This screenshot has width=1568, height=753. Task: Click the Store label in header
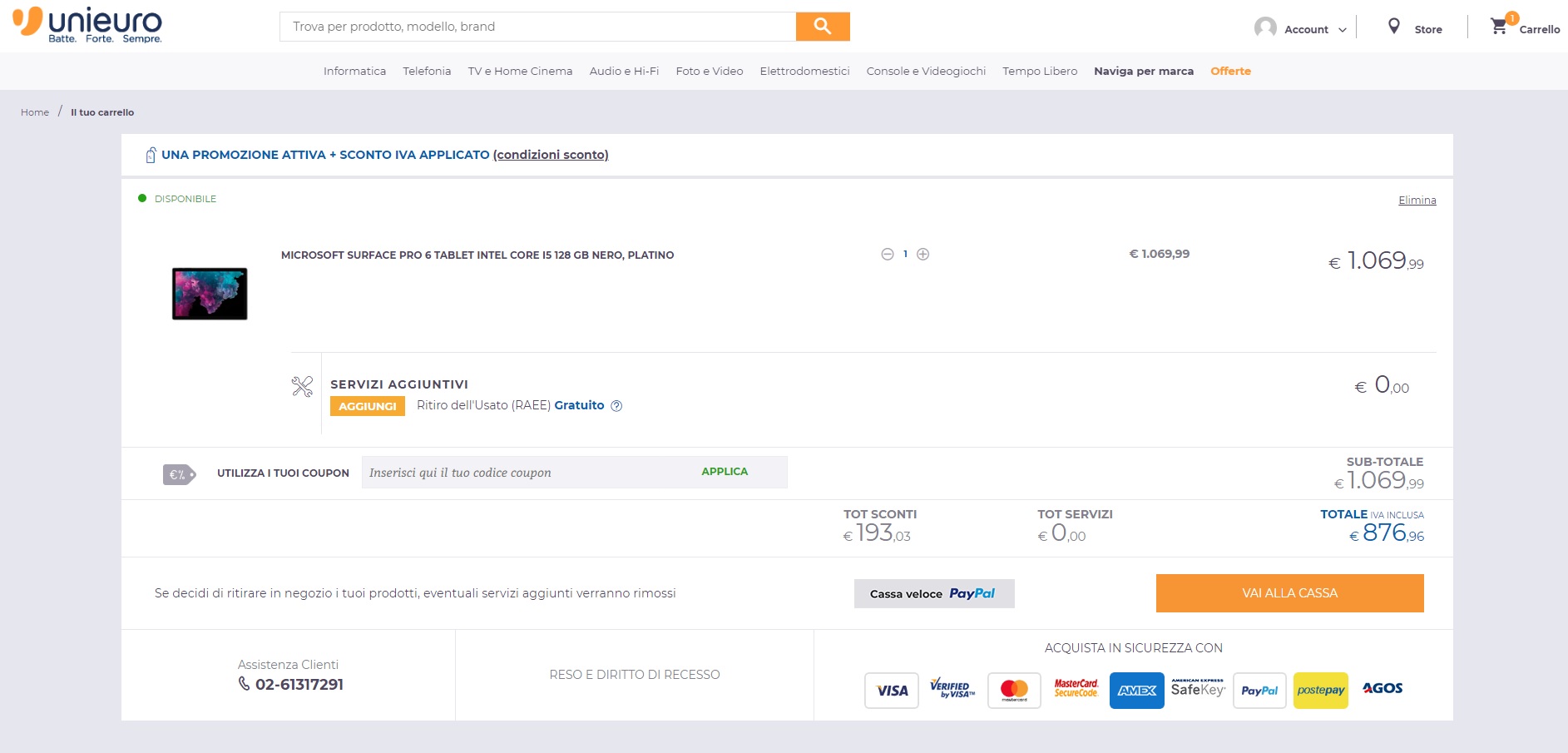tap(1428, 30)
